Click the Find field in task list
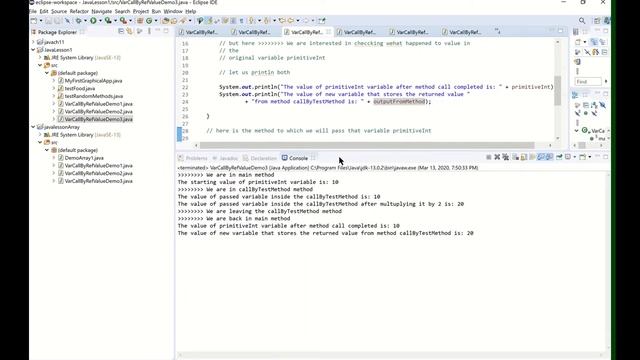640x360 pixels. pos(588,82)
